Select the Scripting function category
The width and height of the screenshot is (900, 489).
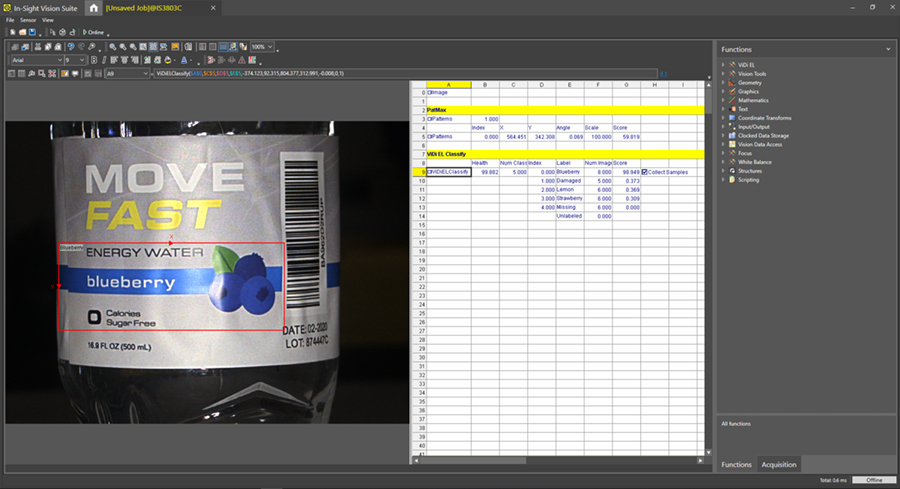tap(750, 180)
